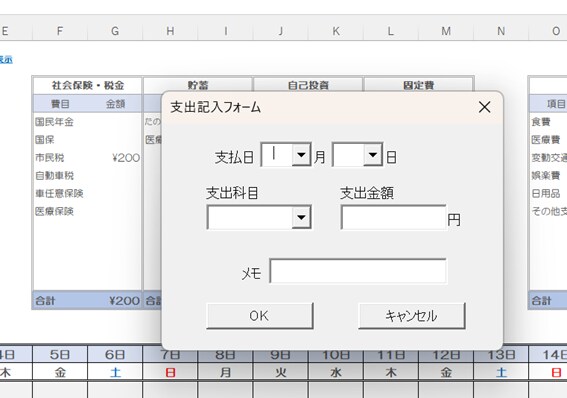The width and height of the screenshot is (567, 398).
Task: Click the 貯蓄 table header
Action: pyautogui.click(x=198, y=85)
